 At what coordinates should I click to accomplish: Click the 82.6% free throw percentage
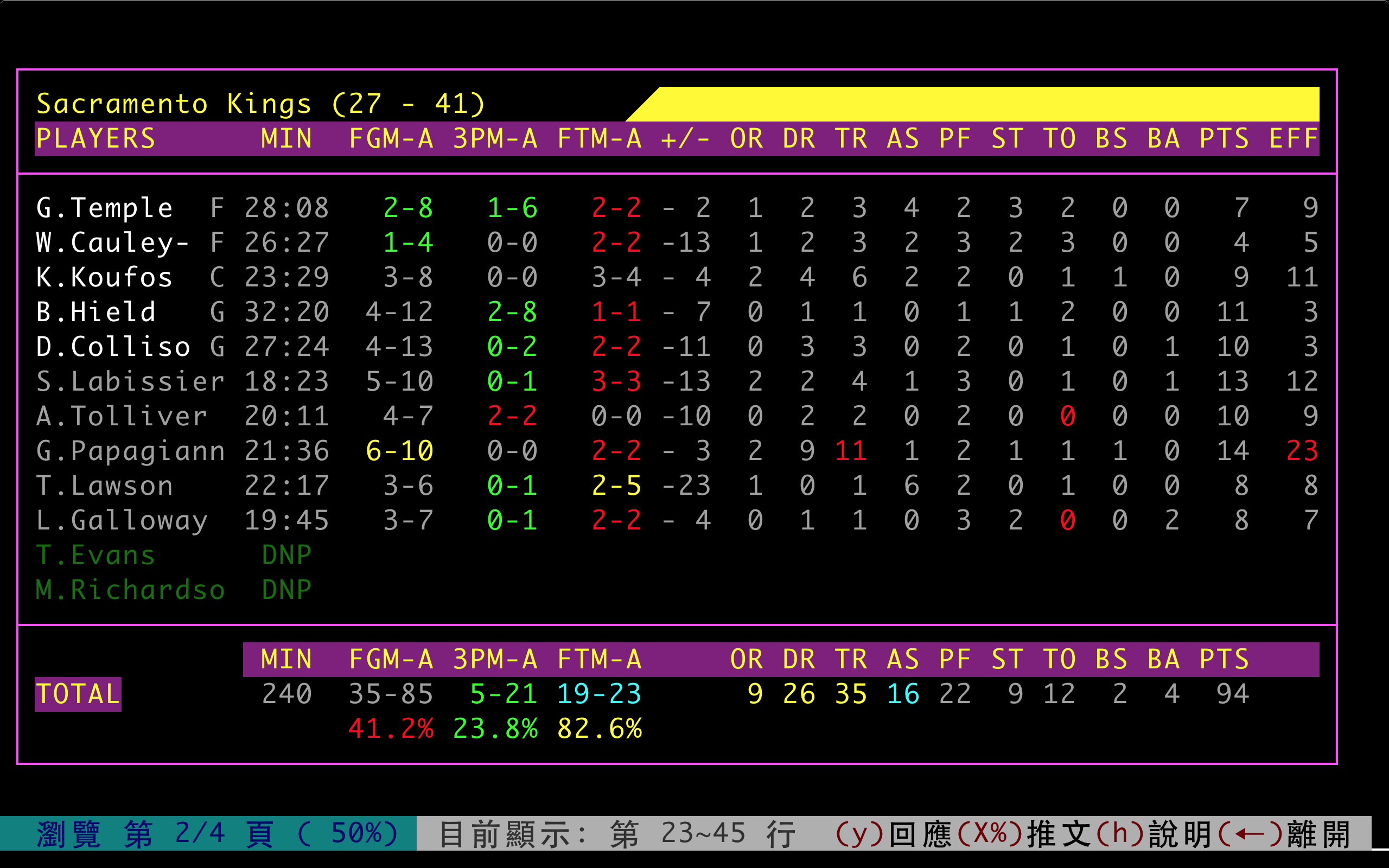click(599, 729)
